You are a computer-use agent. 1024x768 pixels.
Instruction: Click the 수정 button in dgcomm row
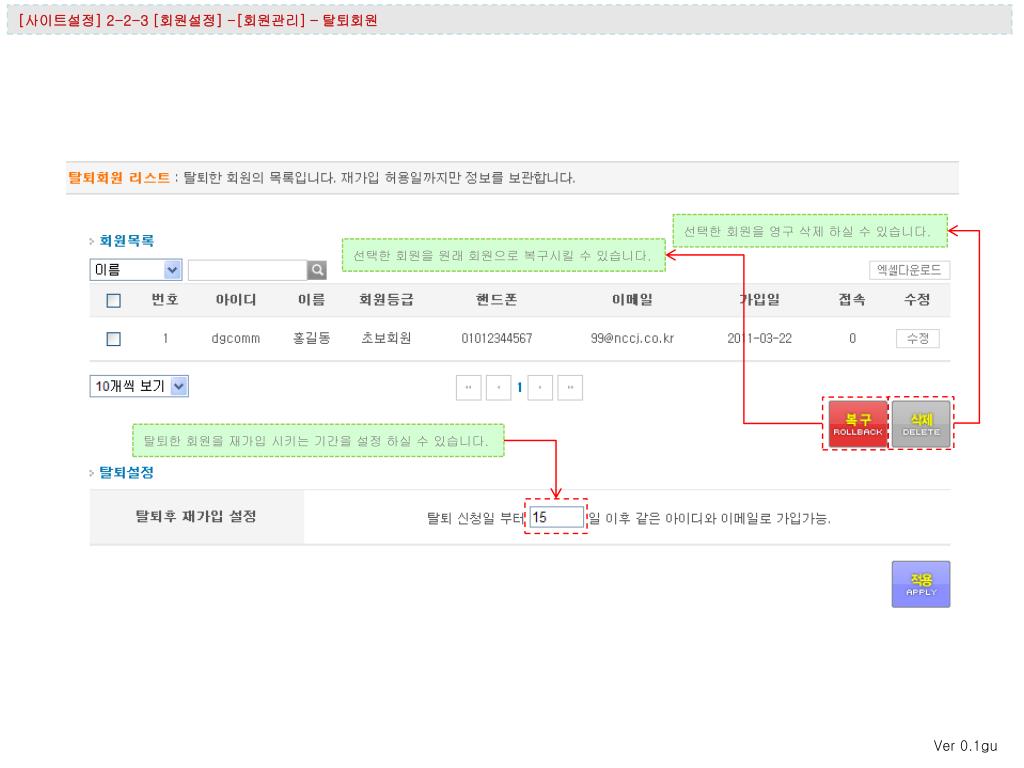(918, 338)
